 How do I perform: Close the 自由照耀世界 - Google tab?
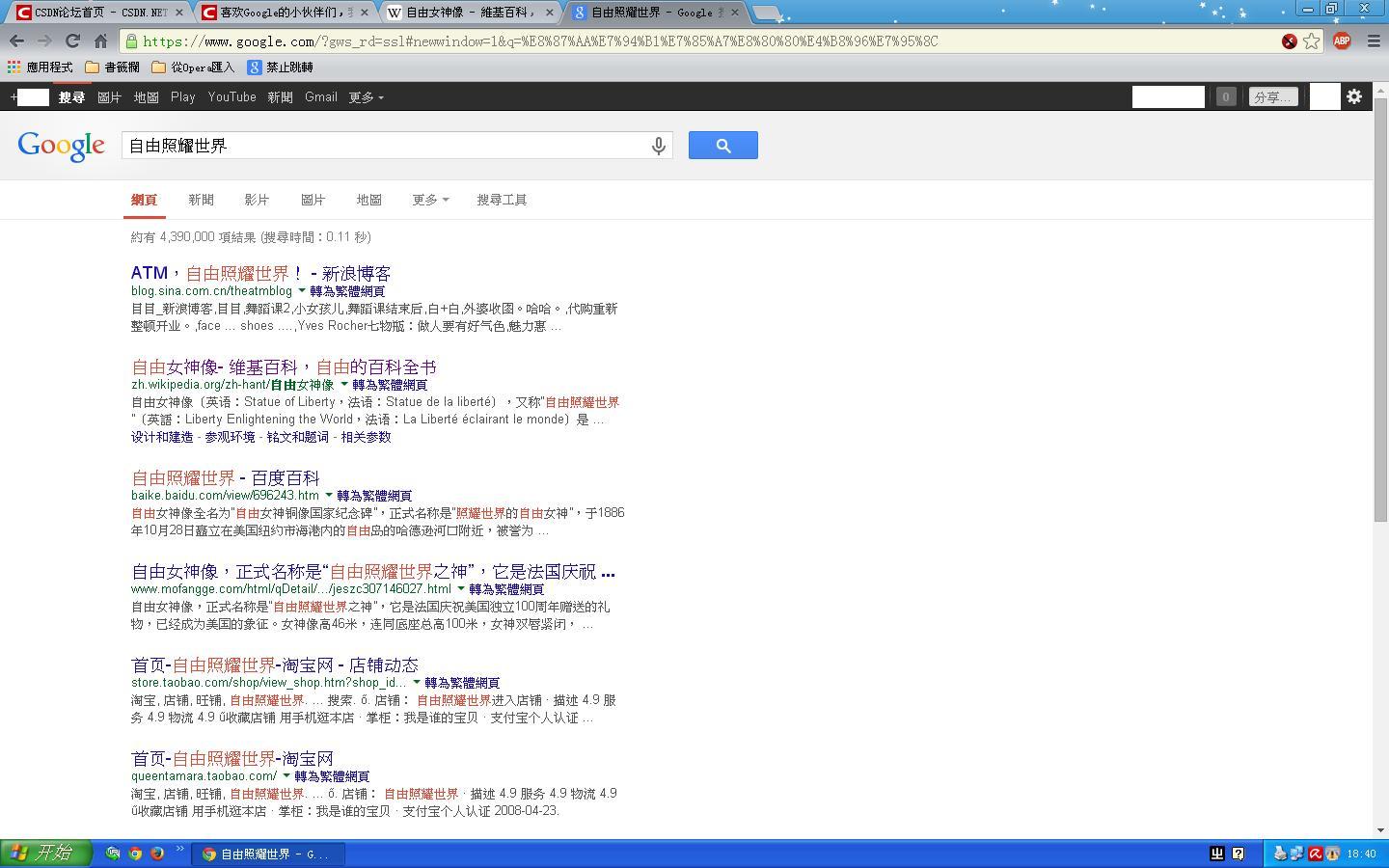[734, 13]
